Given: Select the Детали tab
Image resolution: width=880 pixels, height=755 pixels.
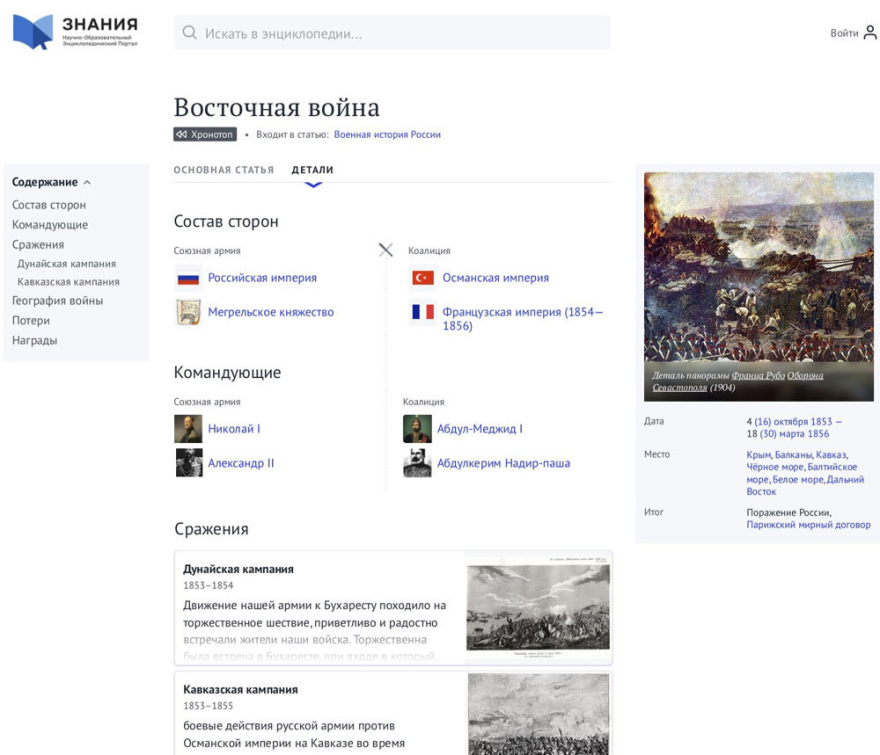Looking at the screenshot, I should coord(312,170).
